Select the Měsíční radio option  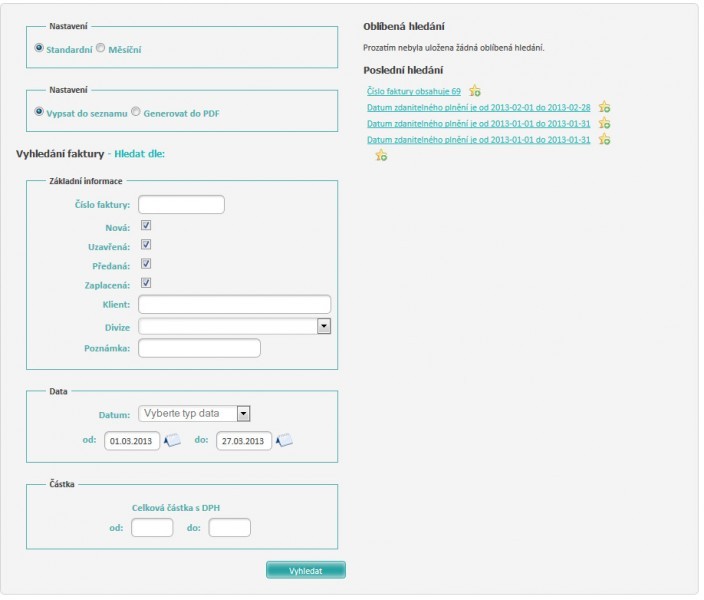(x=101, y=47)
